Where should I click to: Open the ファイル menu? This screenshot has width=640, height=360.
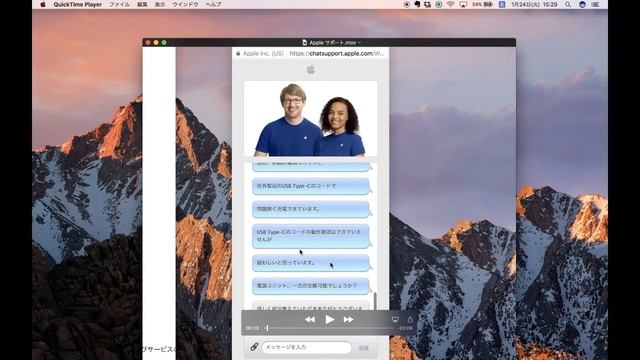(120, 4)
